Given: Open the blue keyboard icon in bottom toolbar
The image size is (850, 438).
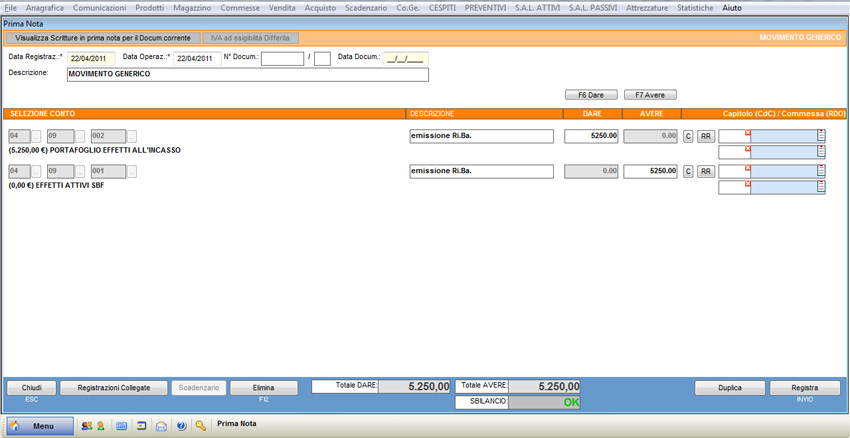Looking at the screenshot, I should click(x=122, y=426).
